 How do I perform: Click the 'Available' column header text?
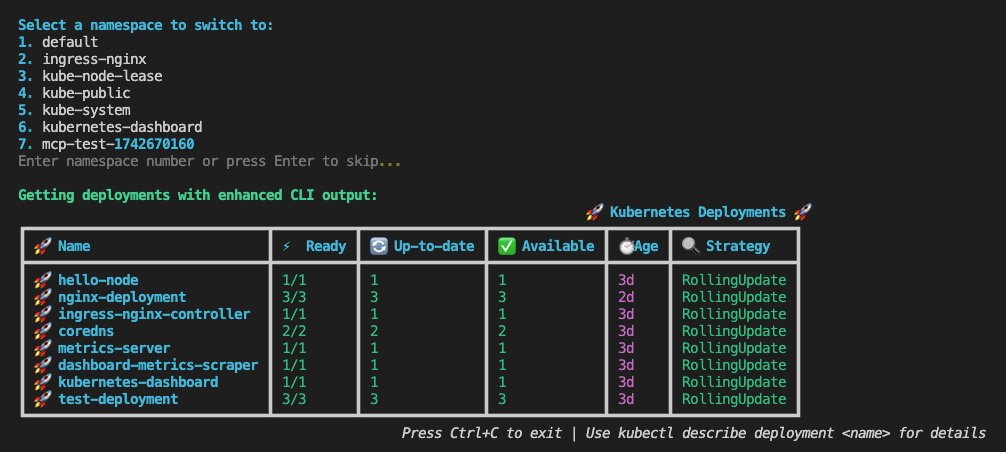pyautogui.click(x=558, y=246)
